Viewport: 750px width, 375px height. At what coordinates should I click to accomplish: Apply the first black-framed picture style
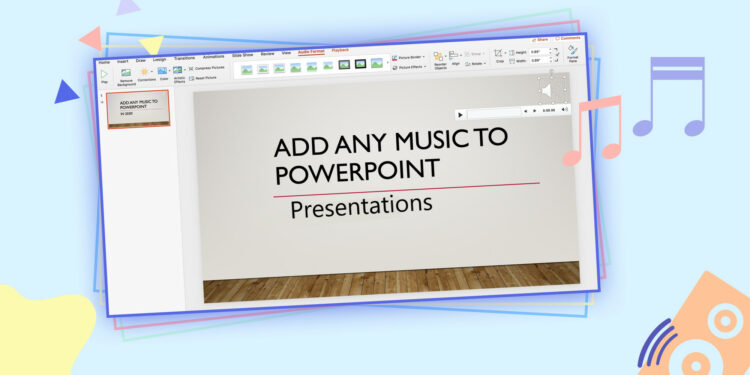[344, 64]
